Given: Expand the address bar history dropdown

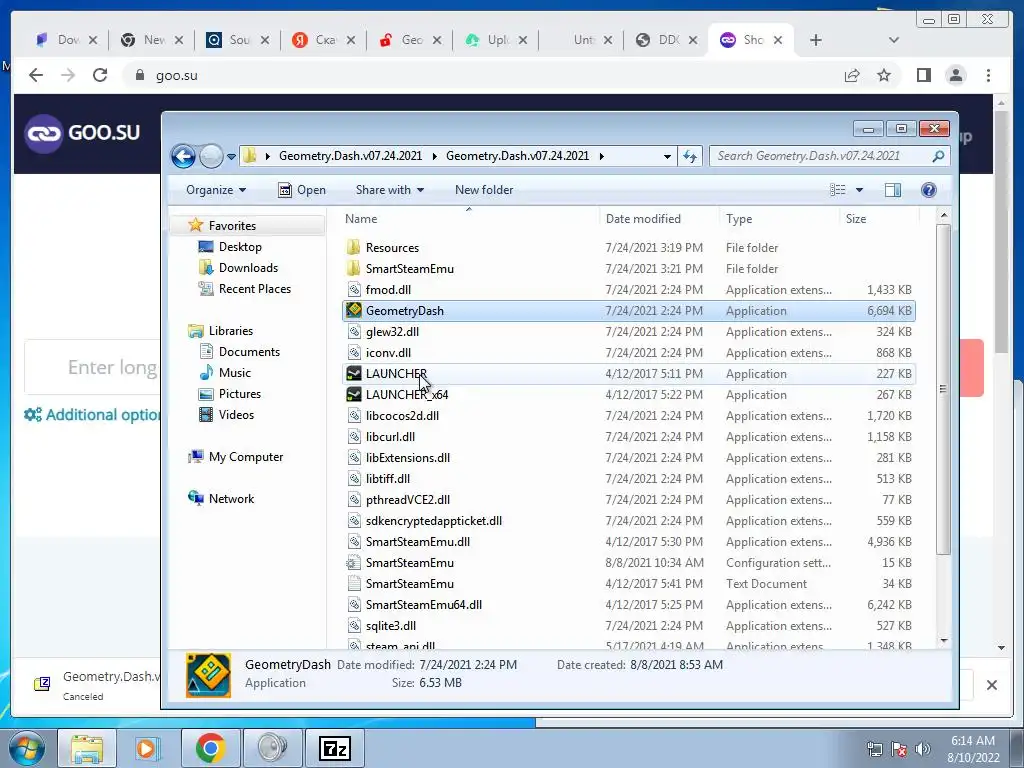Looking at the screenshot, I should [x=667, y=157].
